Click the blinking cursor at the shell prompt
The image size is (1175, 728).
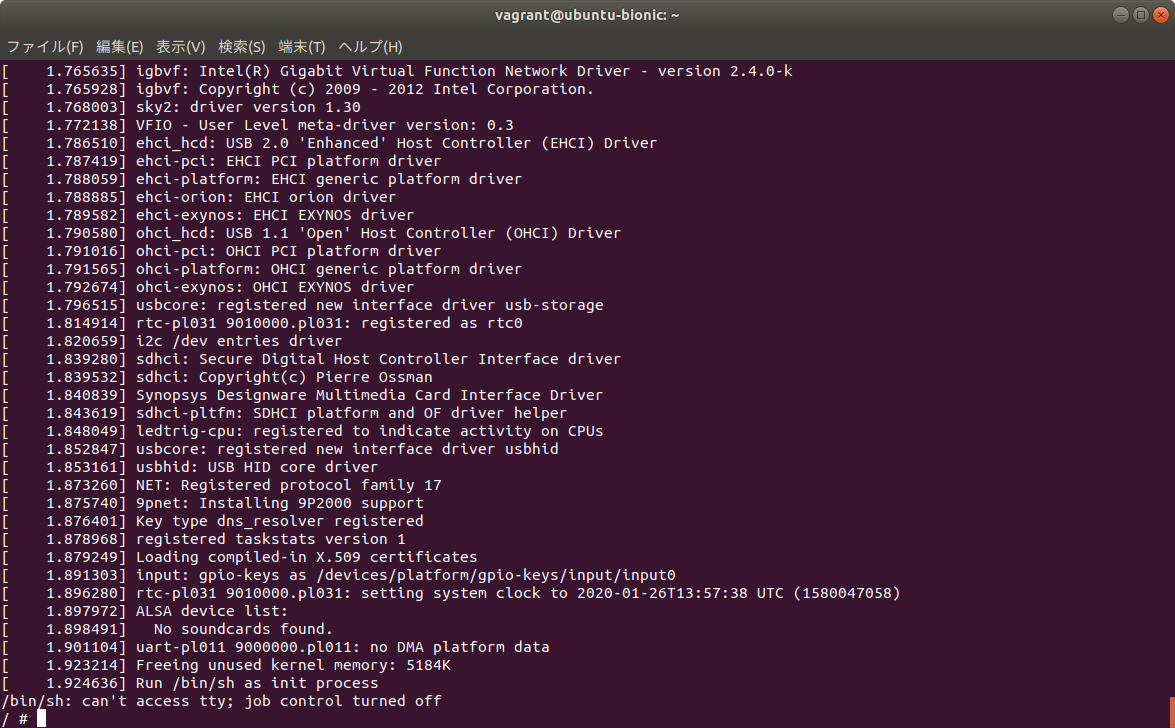pyautogui.click(x=41, y=717)
